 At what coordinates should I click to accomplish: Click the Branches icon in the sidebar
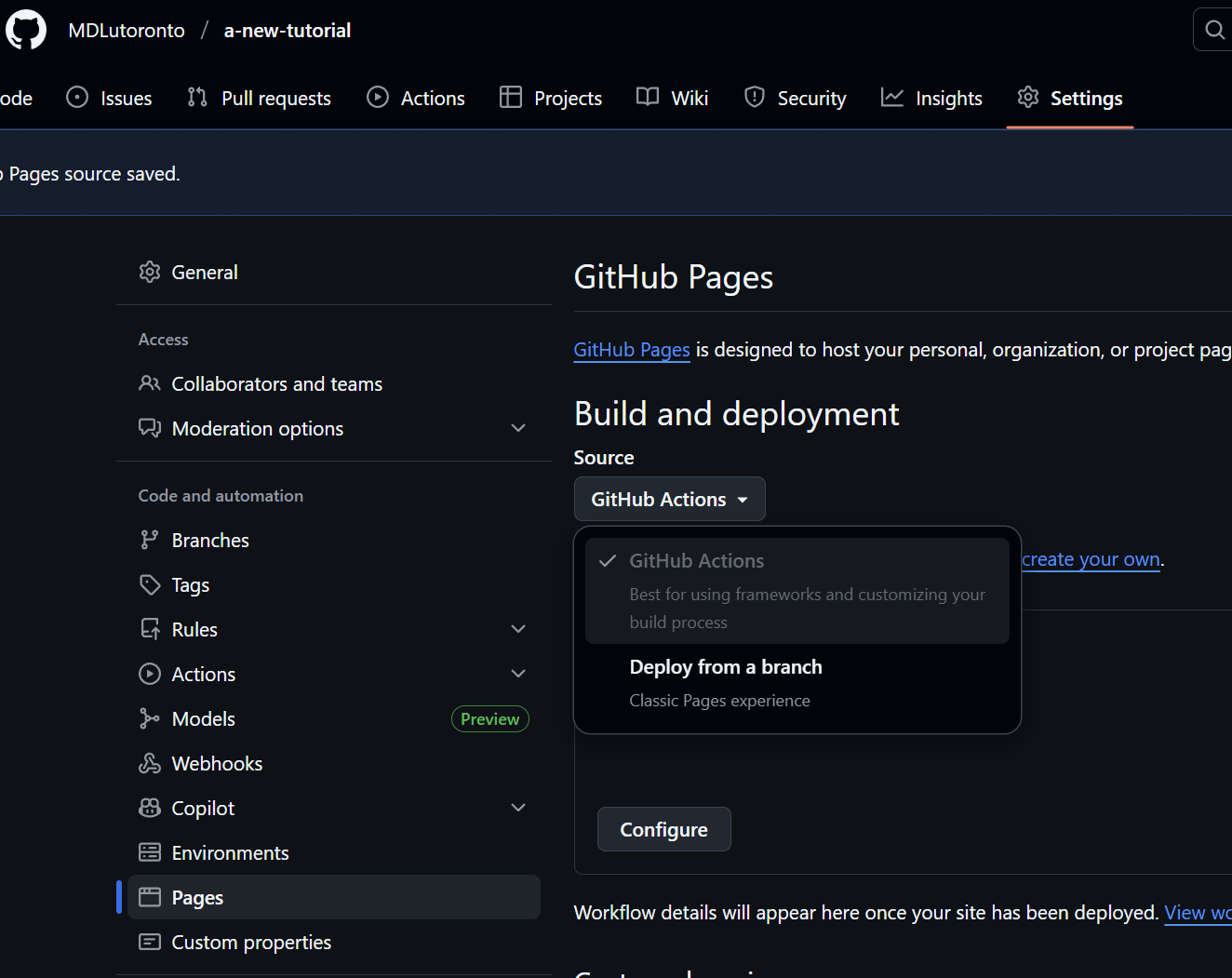pyautogui.click(x=150, y=540)
